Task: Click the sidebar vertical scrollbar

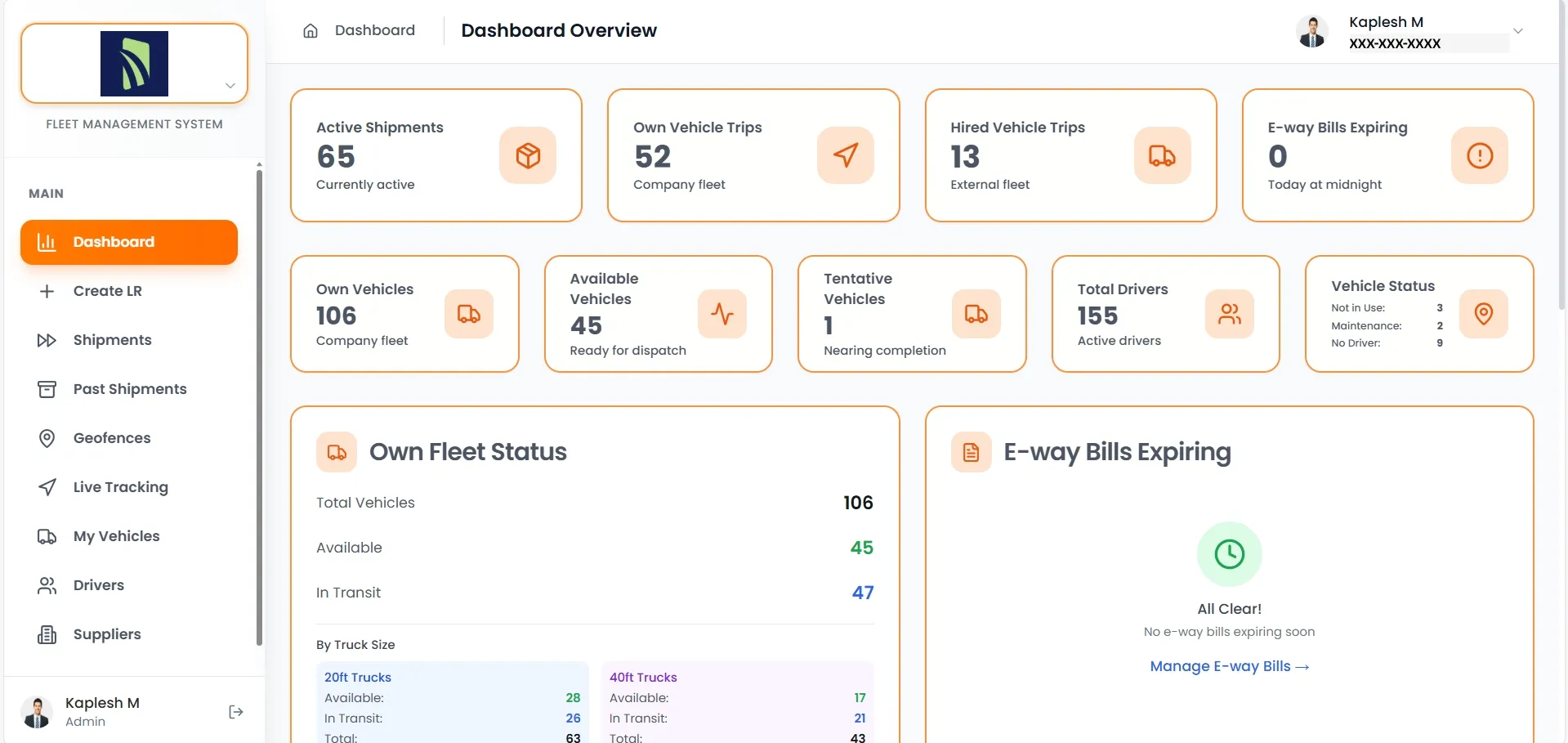Action: point(259,409)
